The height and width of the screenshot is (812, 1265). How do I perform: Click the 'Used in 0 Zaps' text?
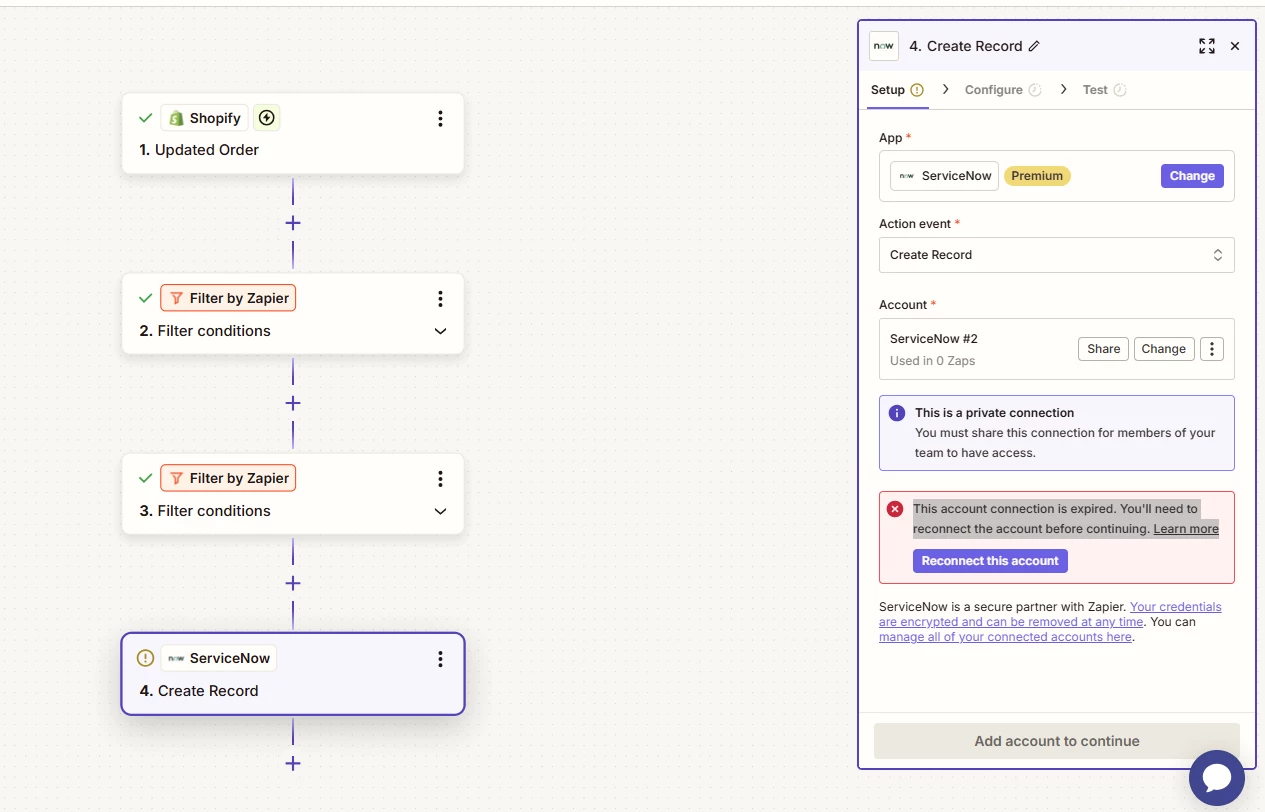click(932, 361)
